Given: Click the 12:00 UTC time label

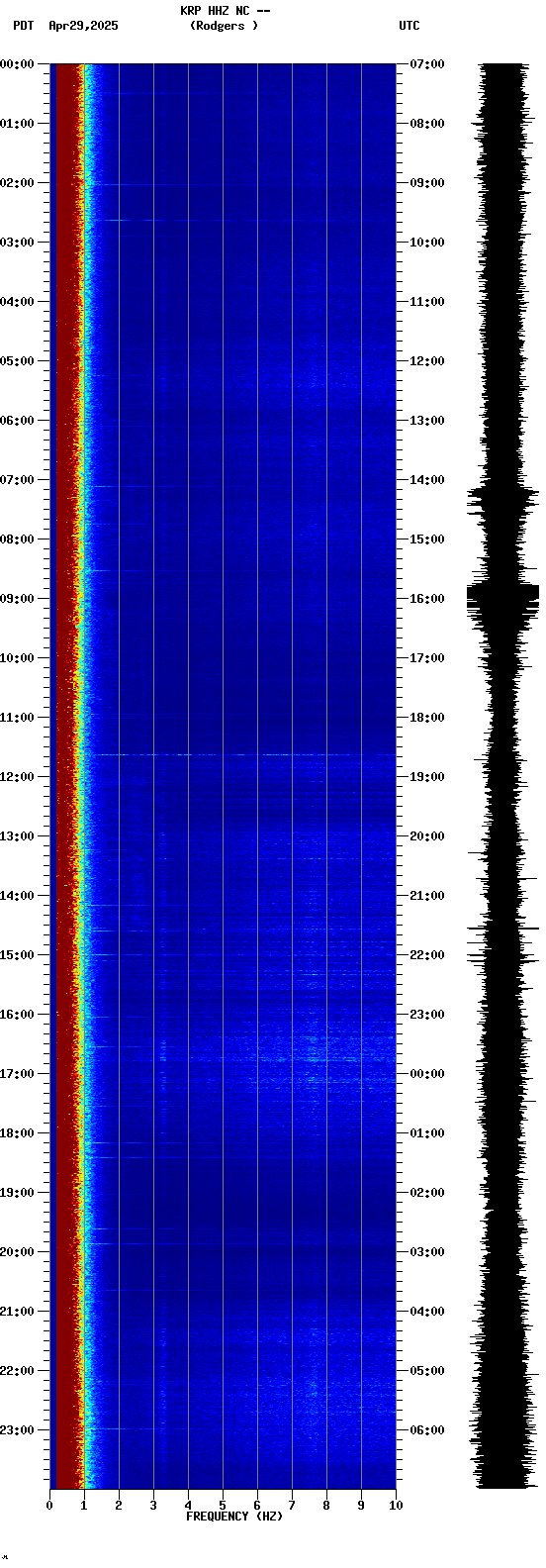Looking at the screenshot, I should (x=426, y=361).
